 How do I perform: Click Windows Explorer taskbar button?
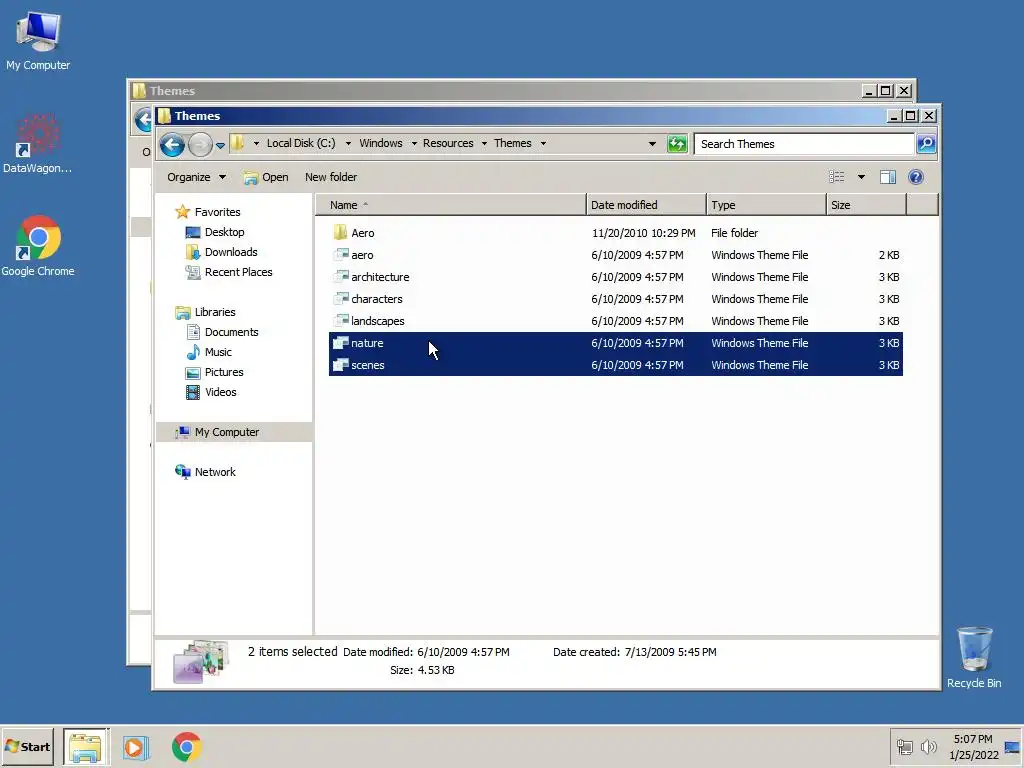86,746
